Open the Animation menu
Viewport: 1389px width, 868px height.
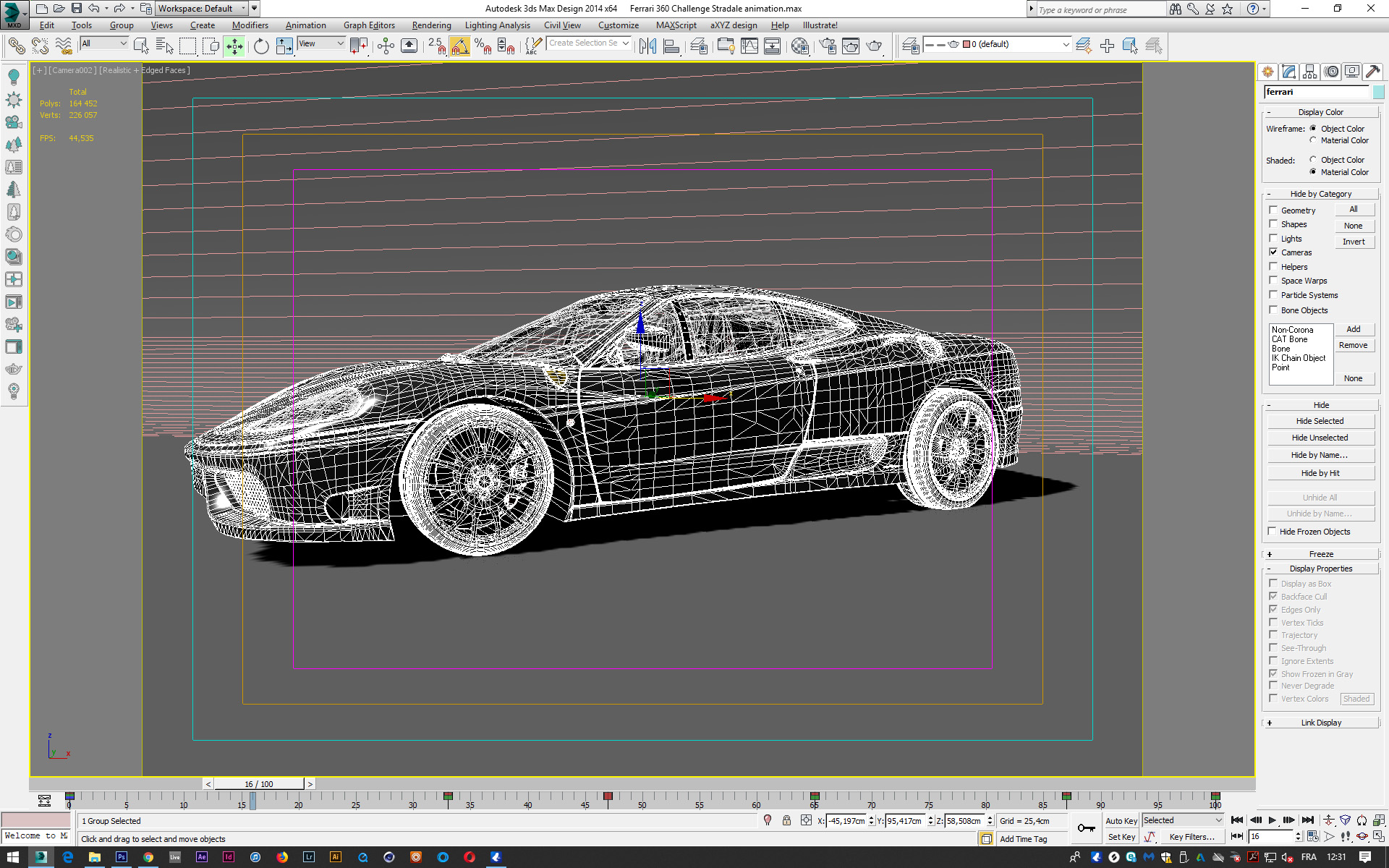pos(305,25)
